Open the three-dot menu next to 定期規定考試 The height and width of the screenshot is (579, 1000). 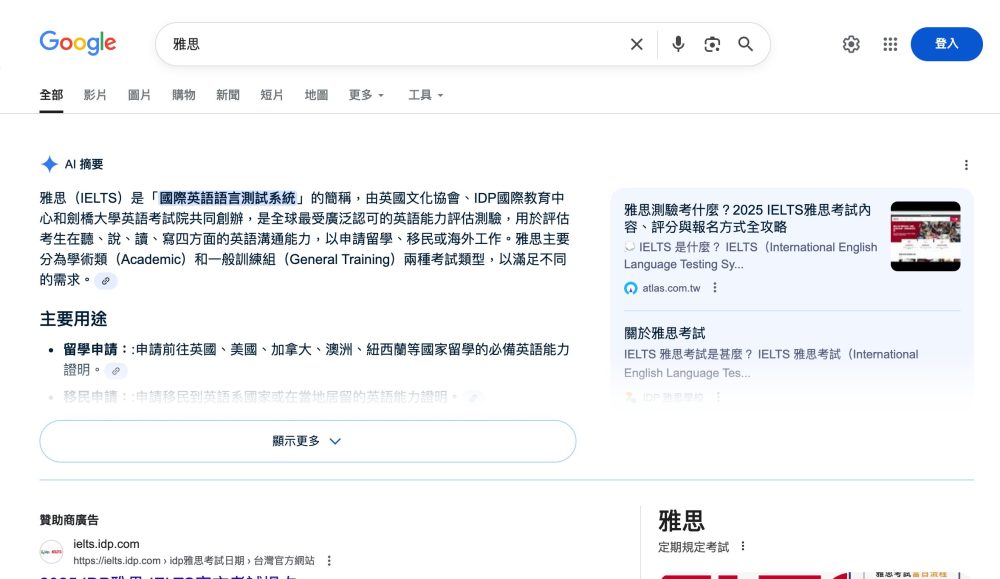click(743, 547)
